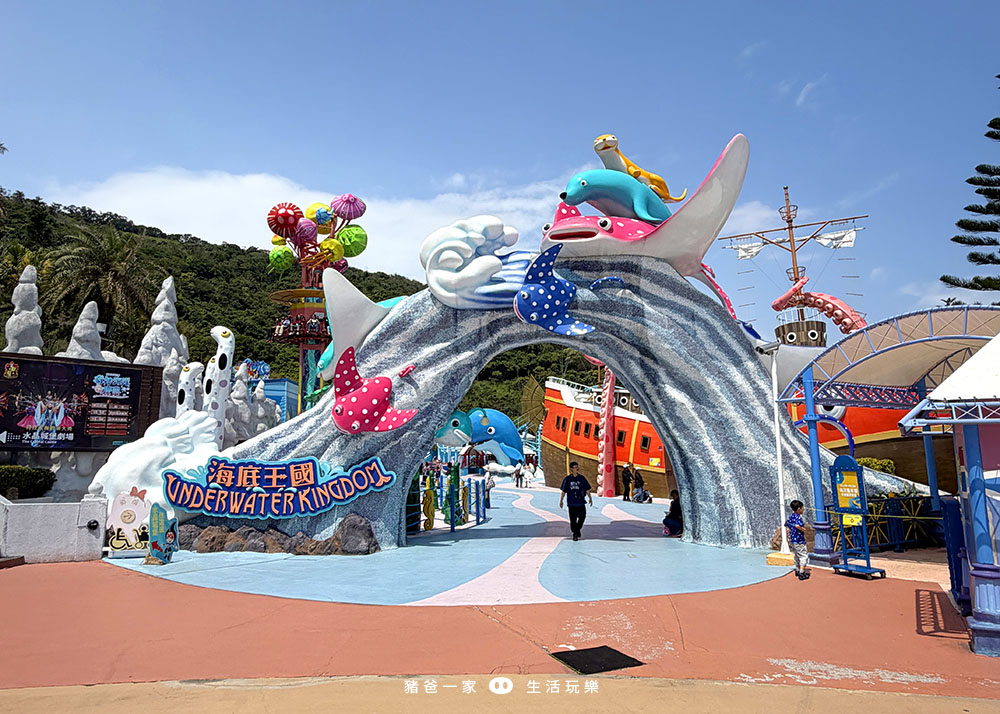Click the speaker icon on the billboard
Image resolution: width=1000 pixels, height=714 pixels.
click(x=6, y=437)
